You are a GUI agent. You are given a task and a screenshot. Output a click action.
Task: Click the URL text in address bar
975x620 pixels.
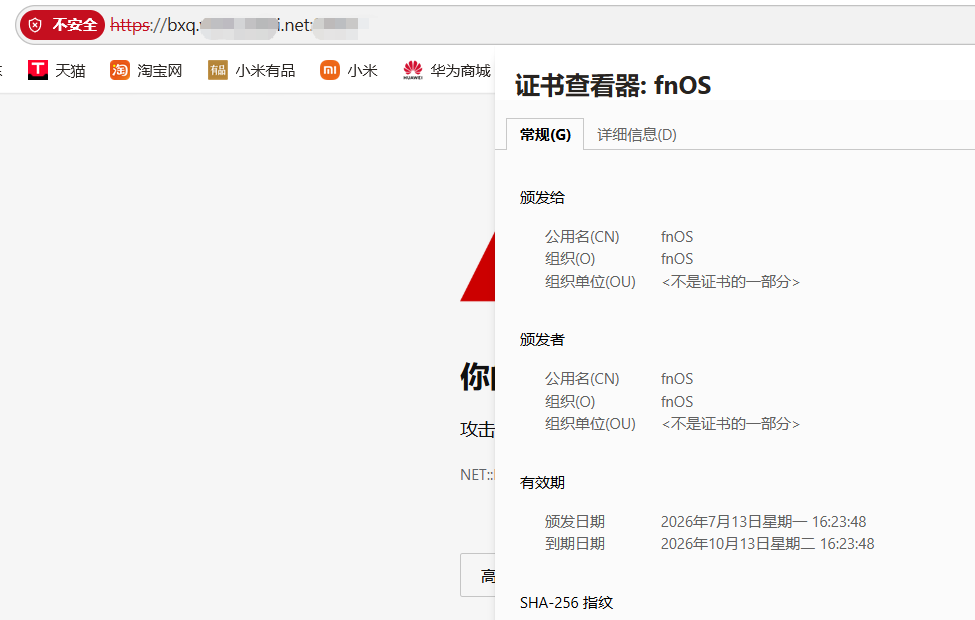point(239,25)
